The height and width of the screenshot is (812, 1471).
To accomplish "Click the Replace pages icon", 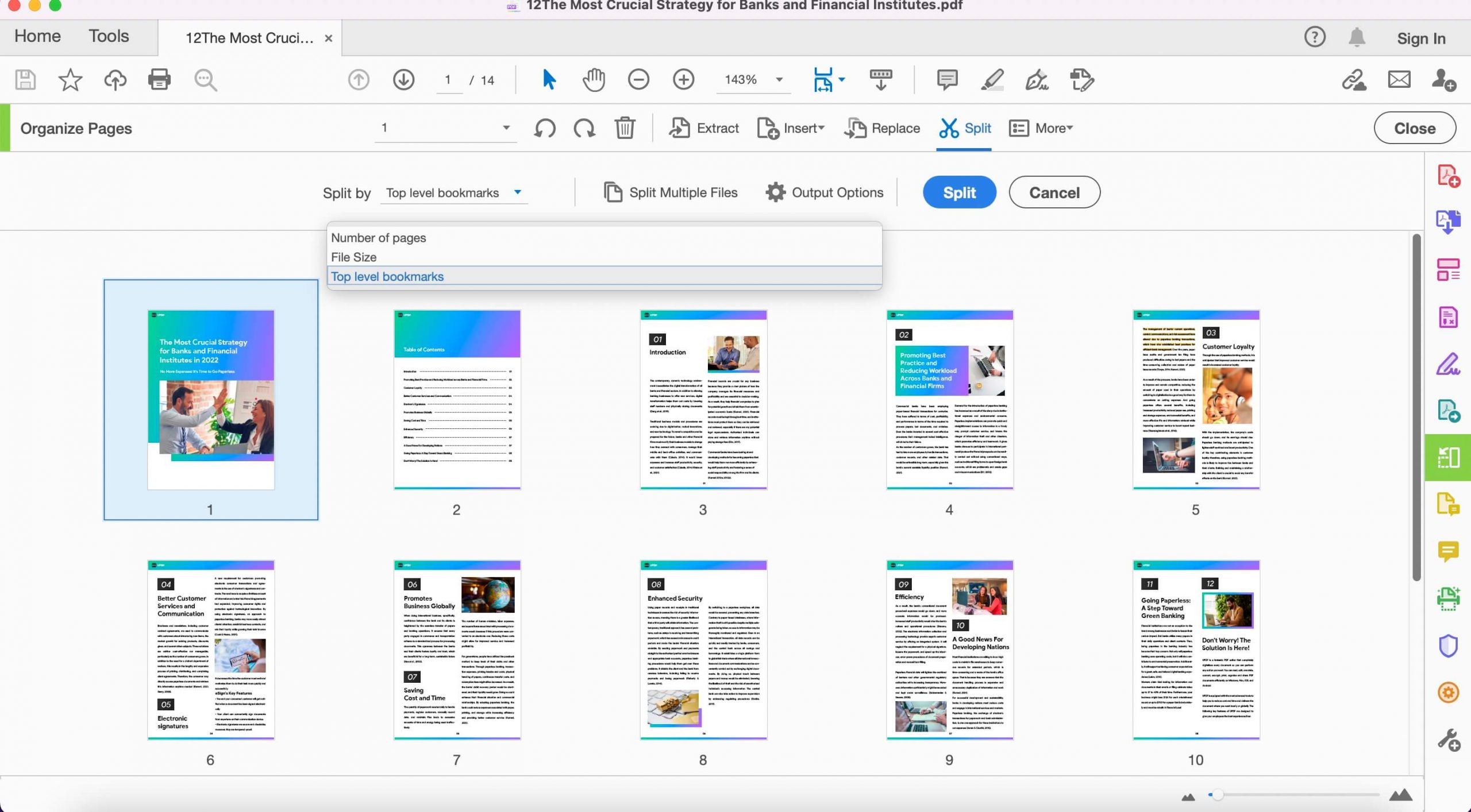I will coord(857,128).
